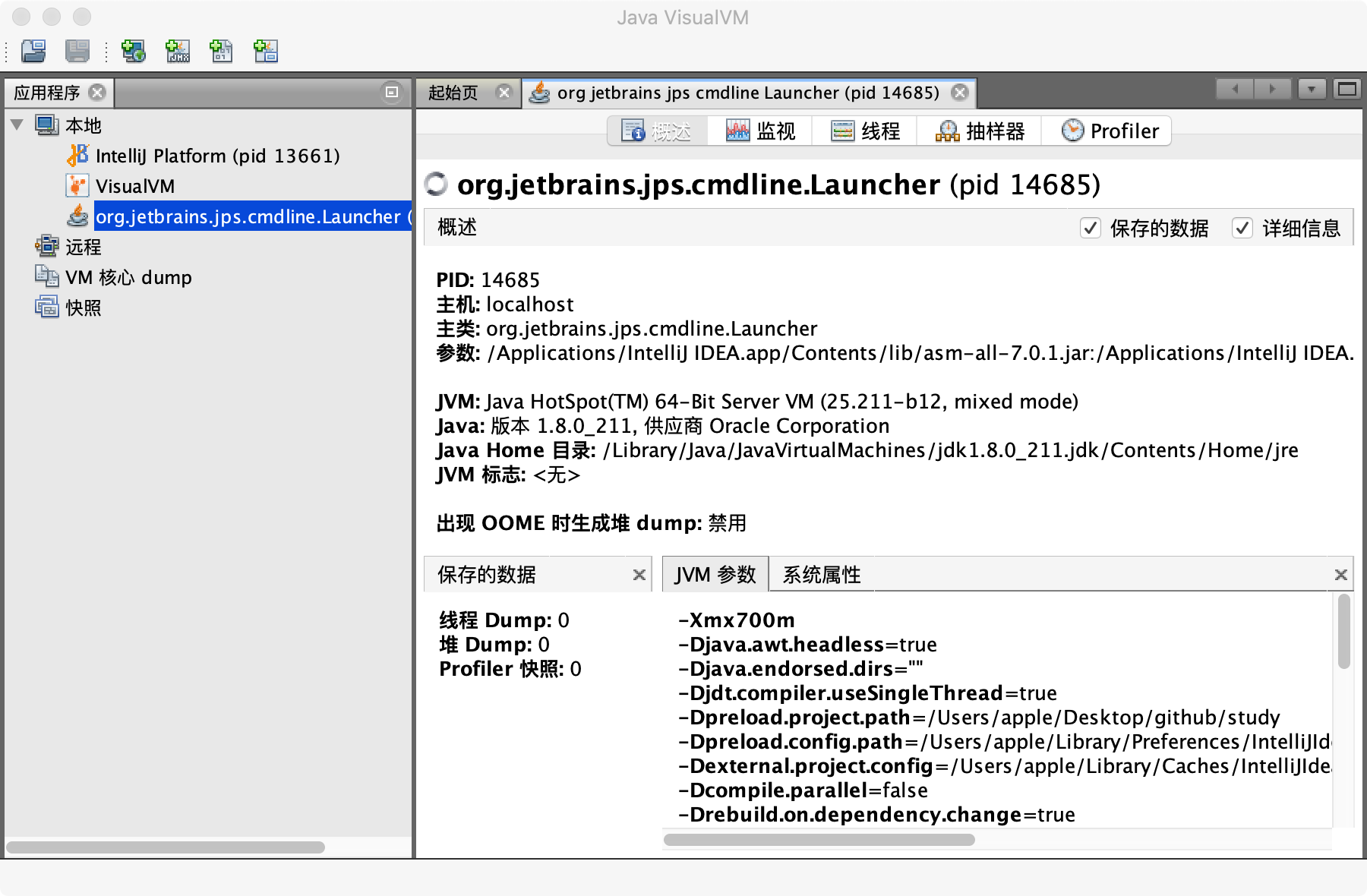The width and height of the screenshot is (1367, 896).
Task: Click the 堆 Dump: 0 entry
Action: [494, 644]
